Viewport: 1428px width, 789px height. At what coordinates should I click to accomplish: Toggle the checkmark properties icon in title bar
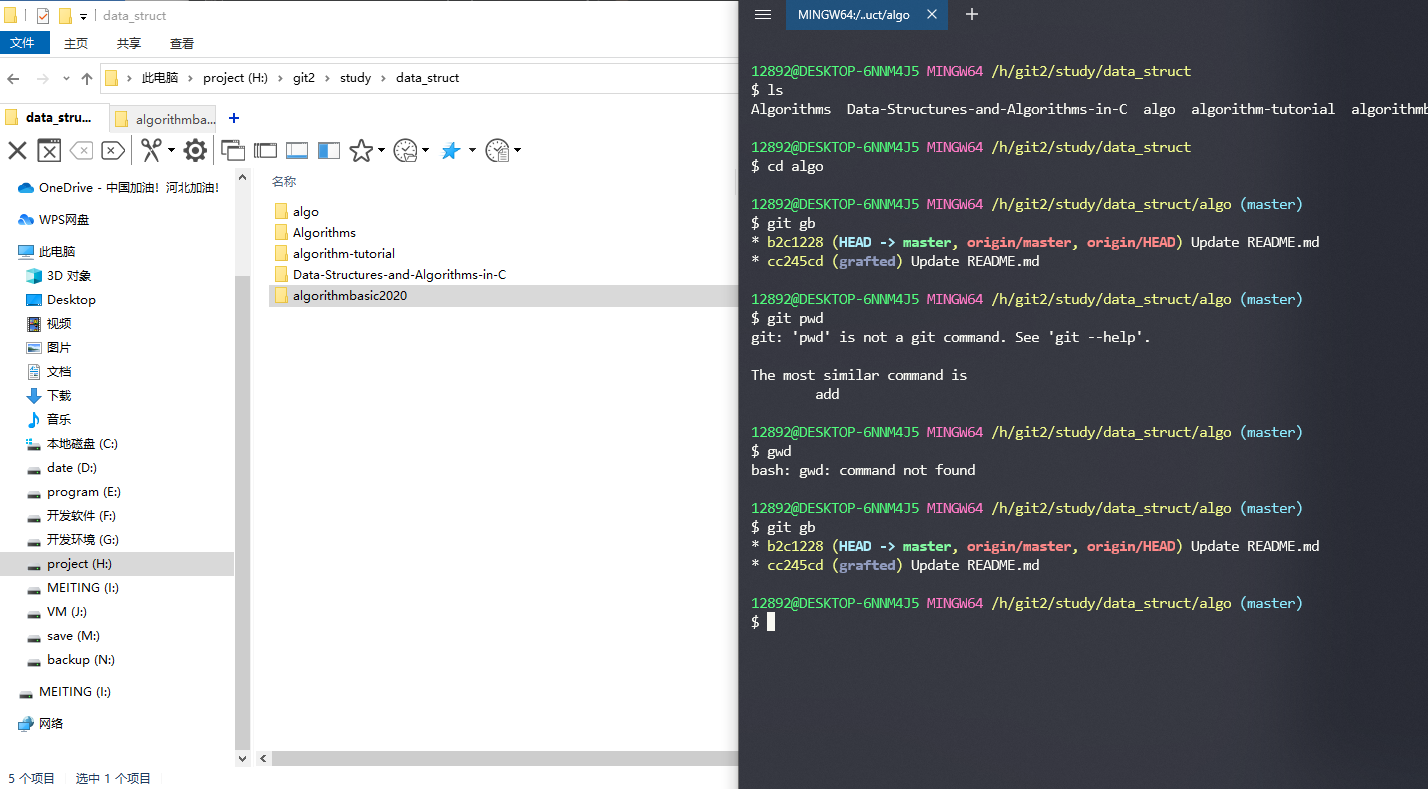(43, 16)
